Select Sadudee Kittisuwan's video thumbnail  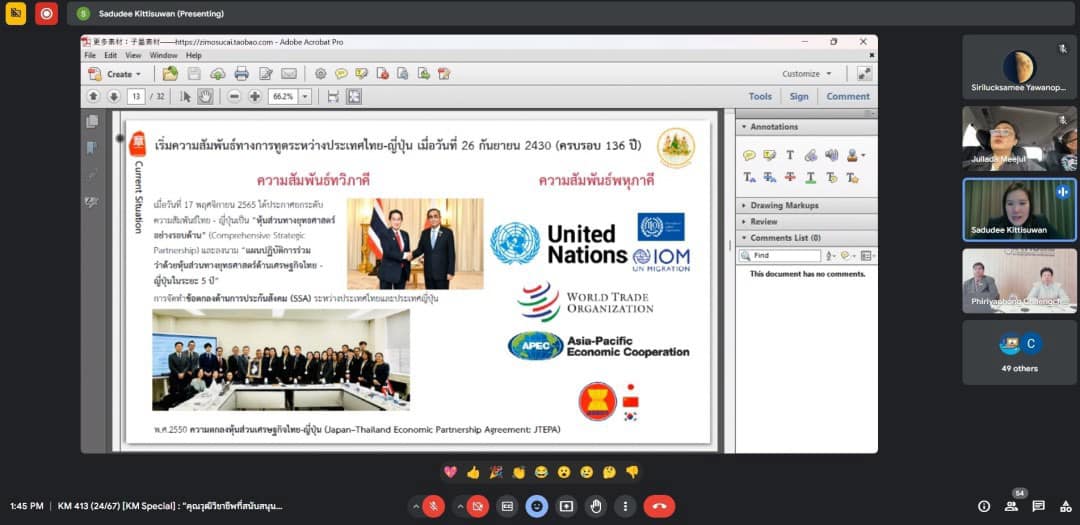pyautogui.click(x=1019, y=210)
